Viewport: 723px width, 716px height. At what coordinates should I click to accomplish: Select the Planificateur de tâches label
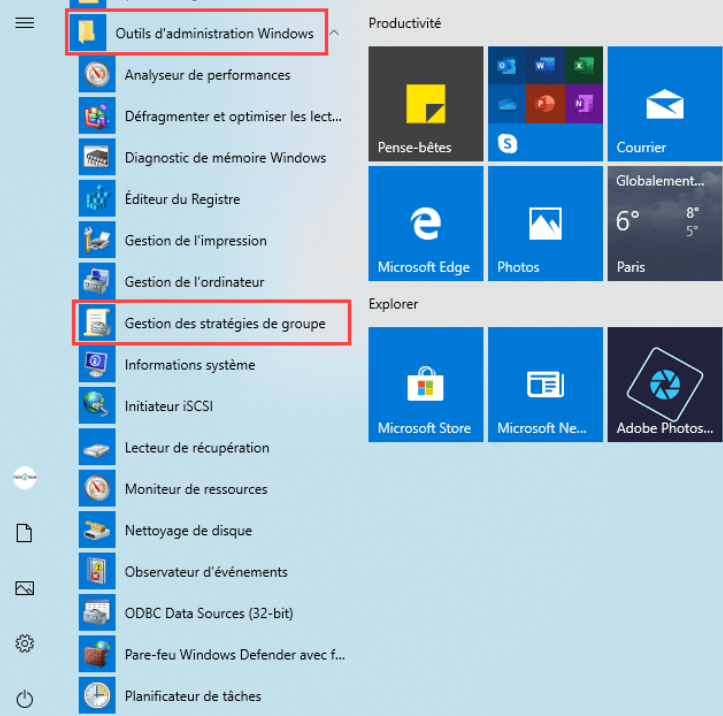click(x=193, y=696)
